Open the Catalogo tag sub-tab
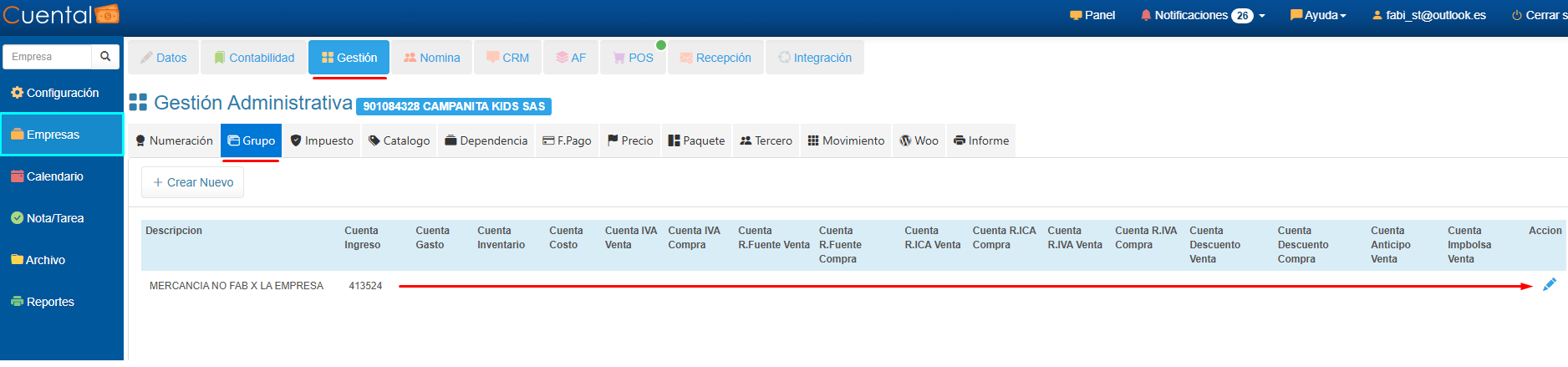The width and height of the screenshot is (1568, 367). (399, 140)
